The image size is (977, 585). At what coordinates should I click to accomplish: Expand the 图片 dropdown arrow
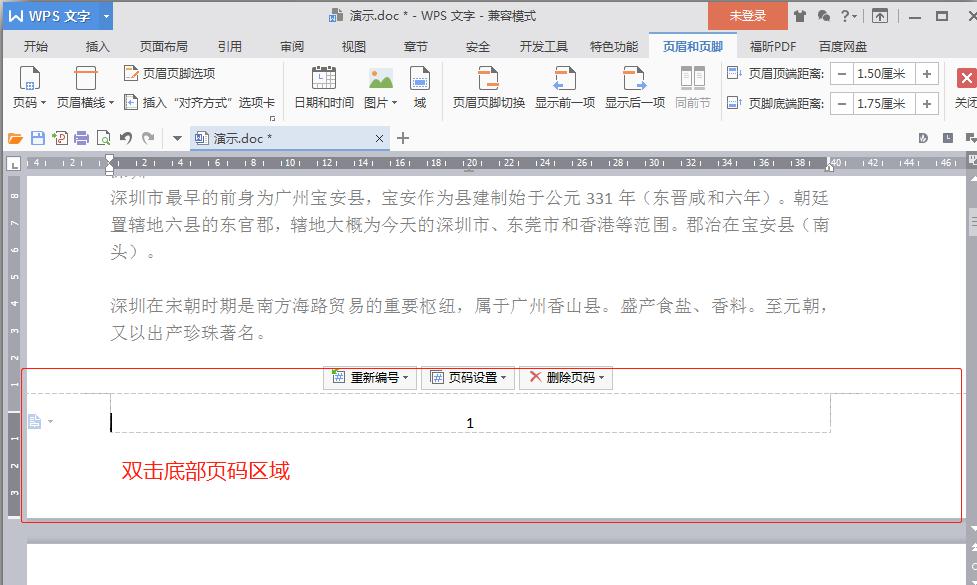394,103
